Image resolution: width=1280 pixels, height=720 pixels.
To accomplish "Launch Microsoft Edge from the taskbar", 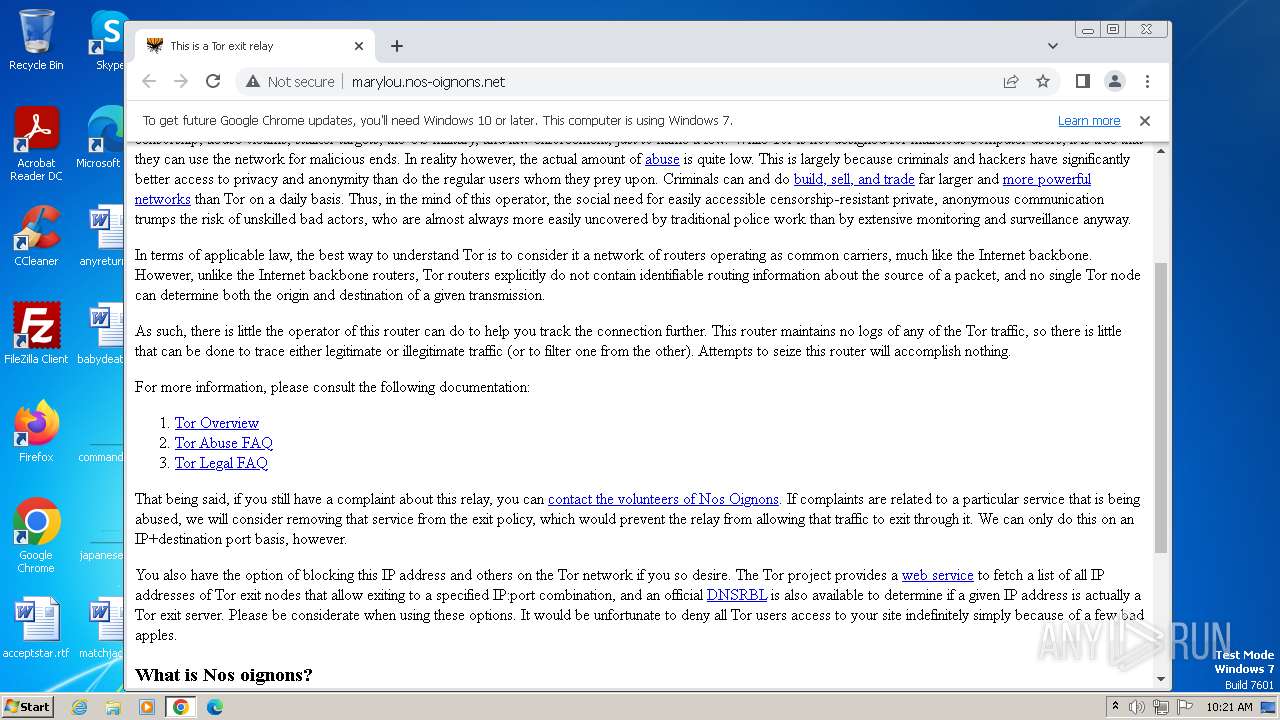I will [215, 707].
